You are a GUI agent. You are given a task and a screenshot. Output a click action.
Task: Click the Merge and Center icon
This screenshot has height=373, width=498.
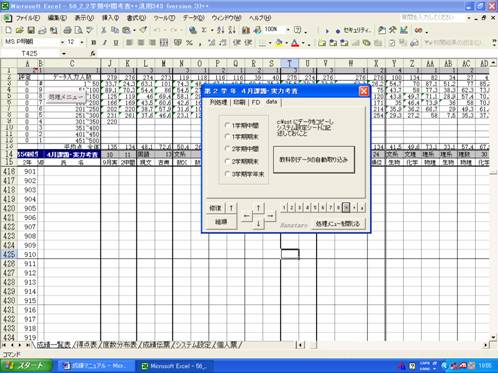tap(164, 43)
